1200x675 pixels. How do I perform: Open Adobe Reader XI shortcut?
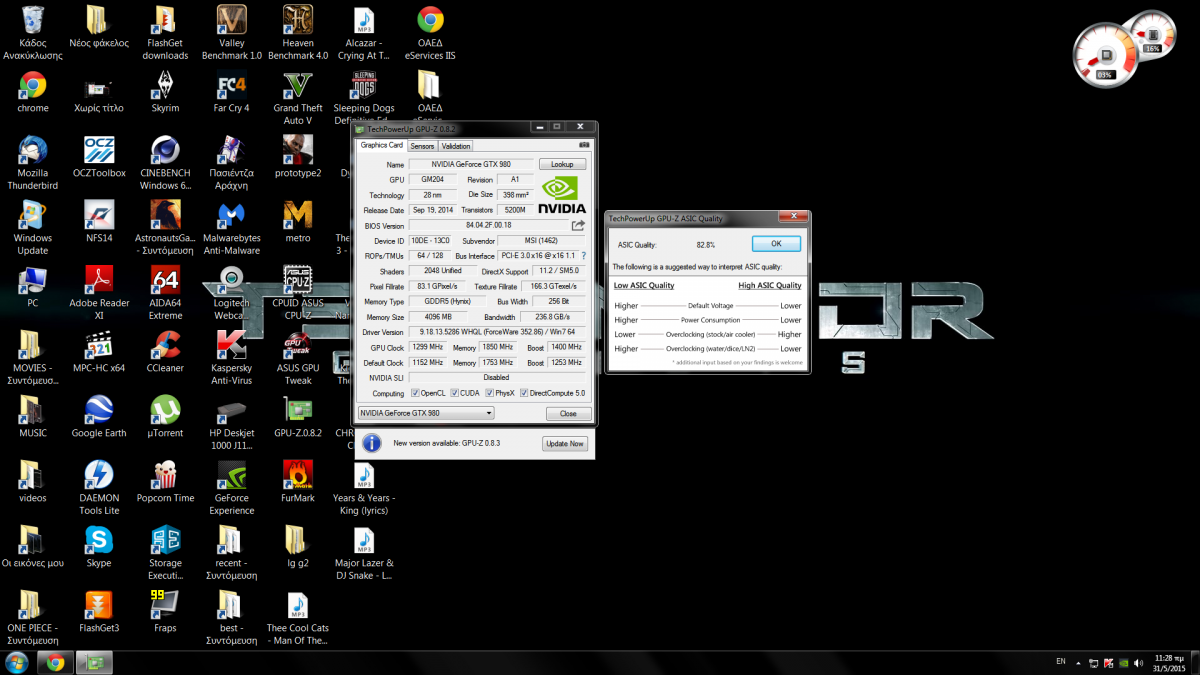click(x=99, y=291)
